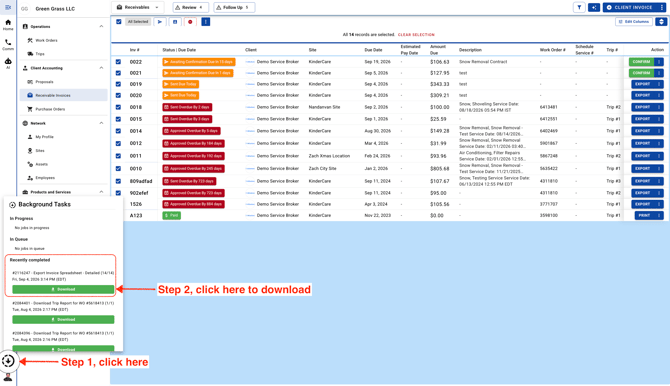Click the Paid status badge for A123
The height and width of the screenshot is (386, 670).
click(x=171, y=215)
